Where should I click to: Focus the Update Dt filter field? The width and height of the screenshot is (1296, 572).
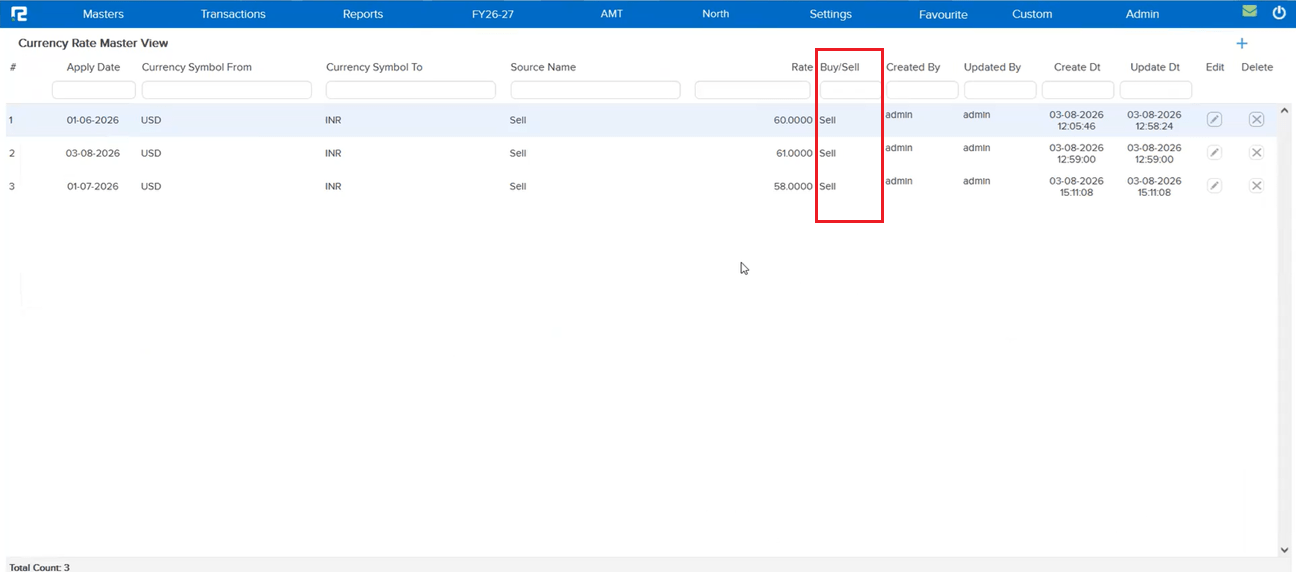click(x=1156, y=90)
